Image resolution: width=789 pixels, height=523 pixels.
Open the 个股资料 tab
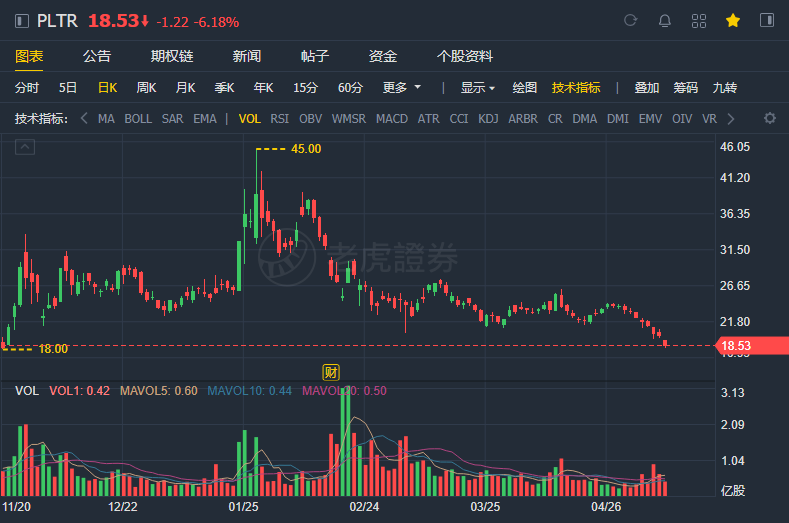click(x=464, y=56)
